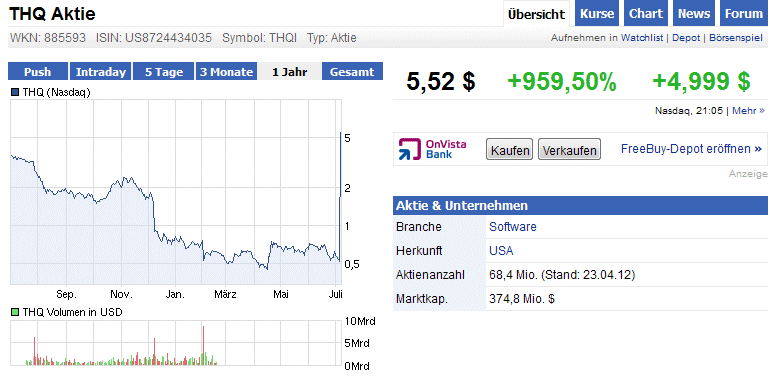Go to the Forum tab
776x392 pixels.
pos(744,14)
